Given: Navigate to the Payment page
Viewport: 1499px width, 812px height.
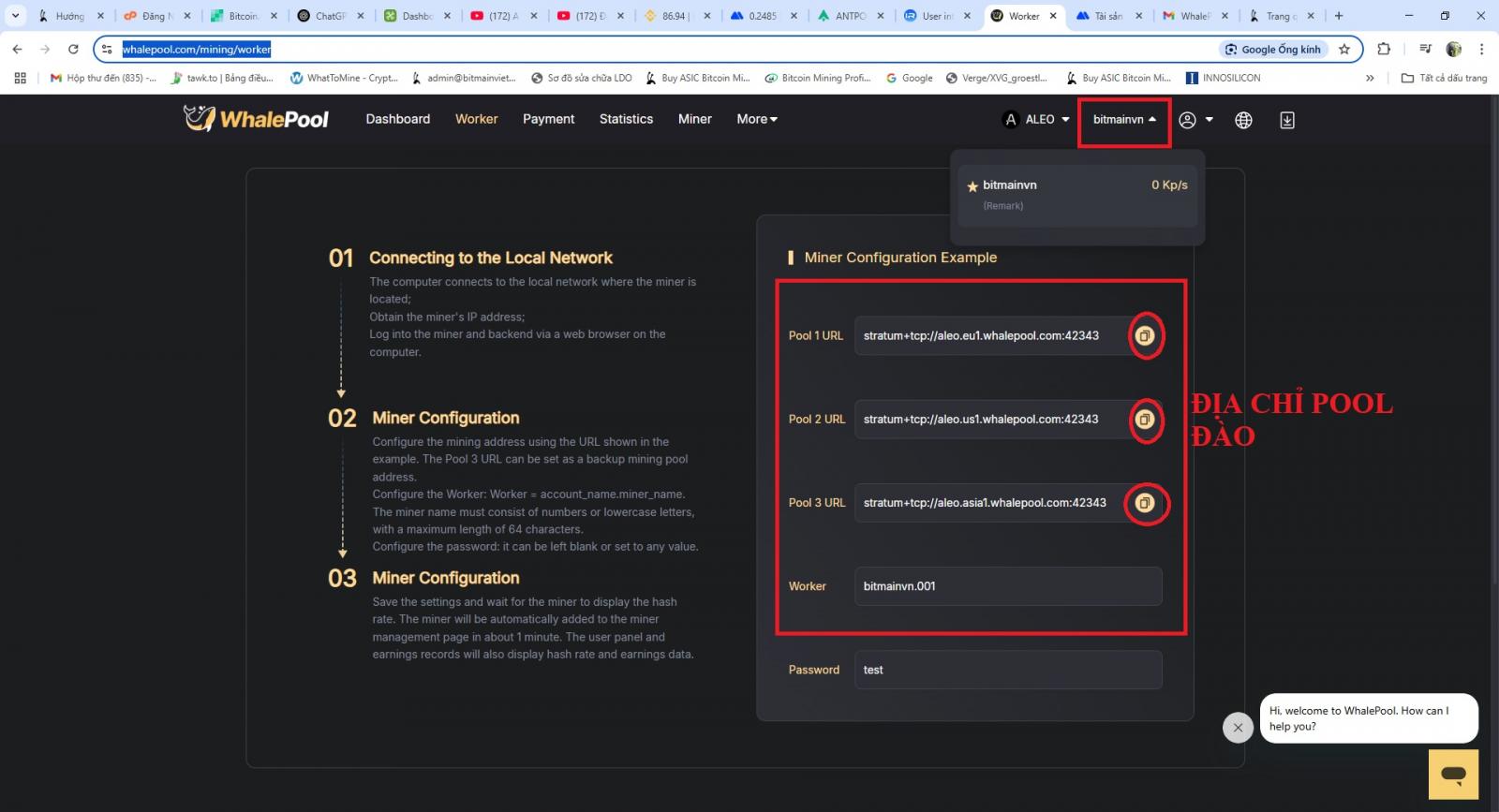Looking at the screenshot, I should click(549, 119).
